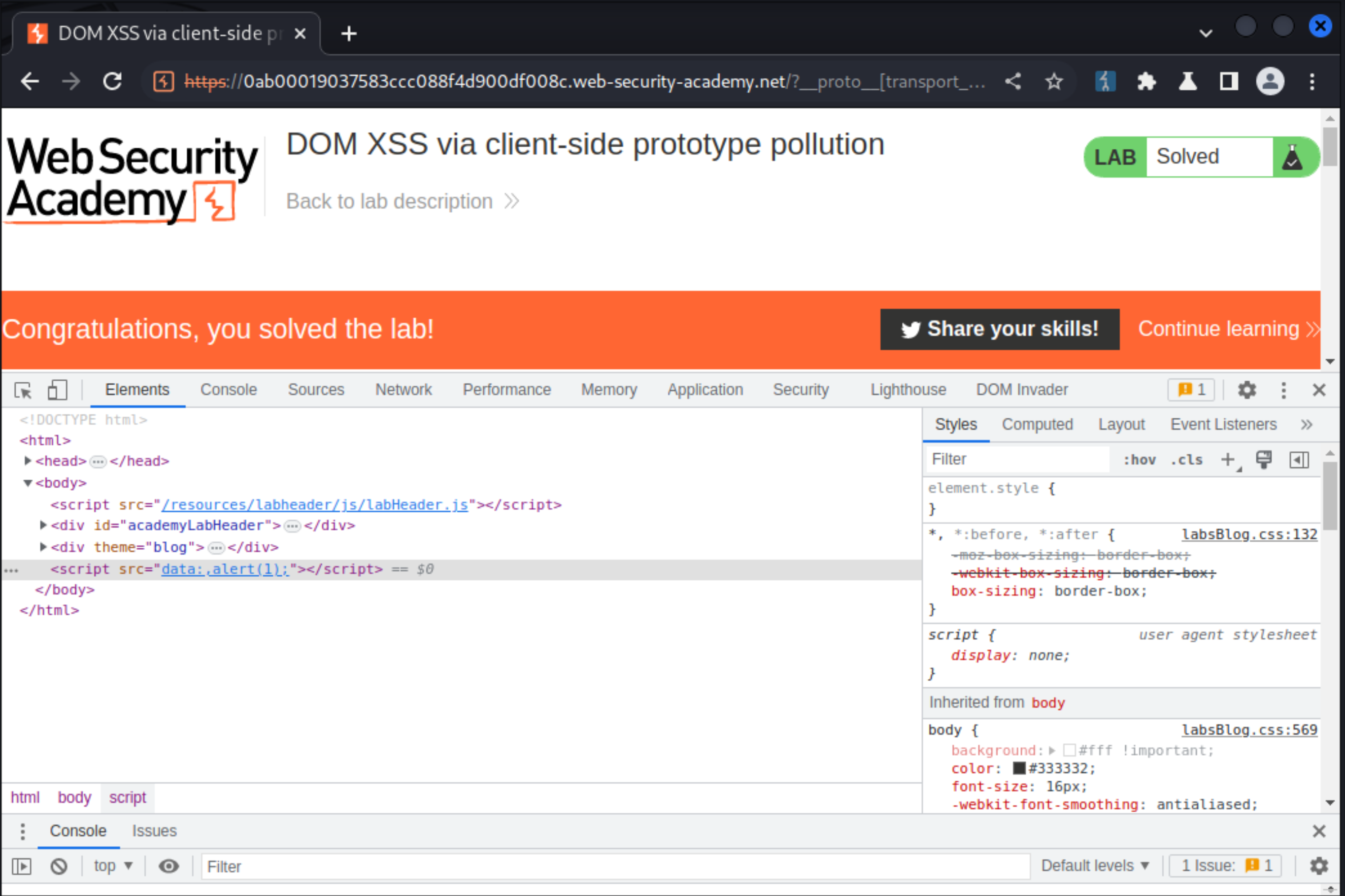Click the issues counter badge in DevTools tab bar
Viewport: 1345px width, 896px height.
click(x=1191, y=390)
